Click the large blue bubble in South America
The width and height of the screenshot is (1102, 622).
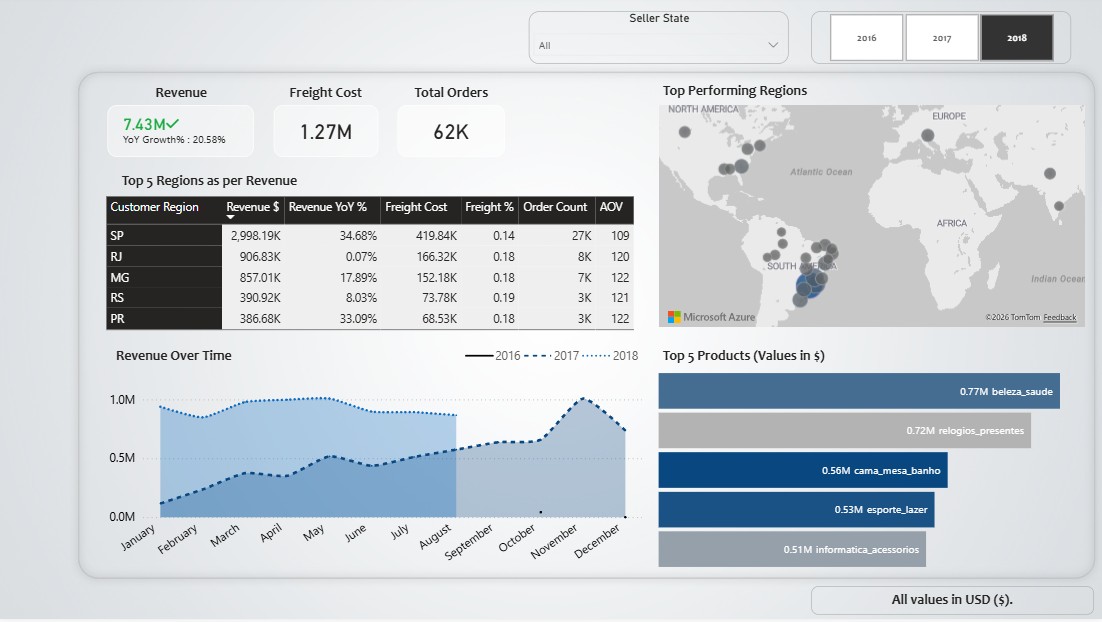pyautogui.click(x=810, y=285)
